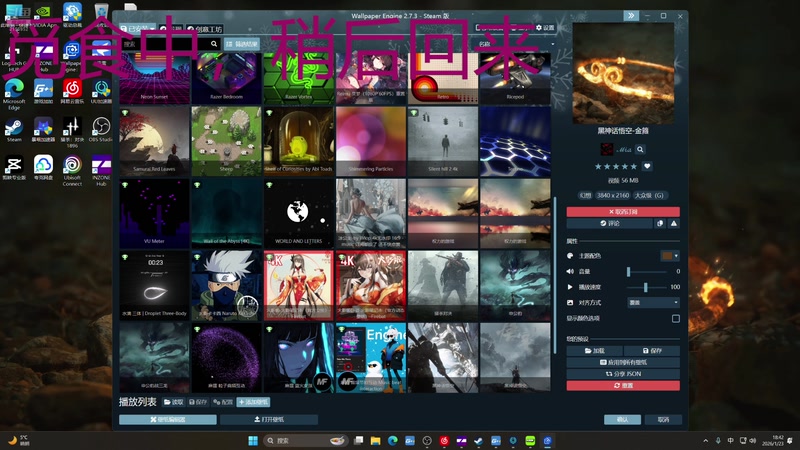Select the Installed tab (已安装)

pyautogui.click(x=138, y=29)
